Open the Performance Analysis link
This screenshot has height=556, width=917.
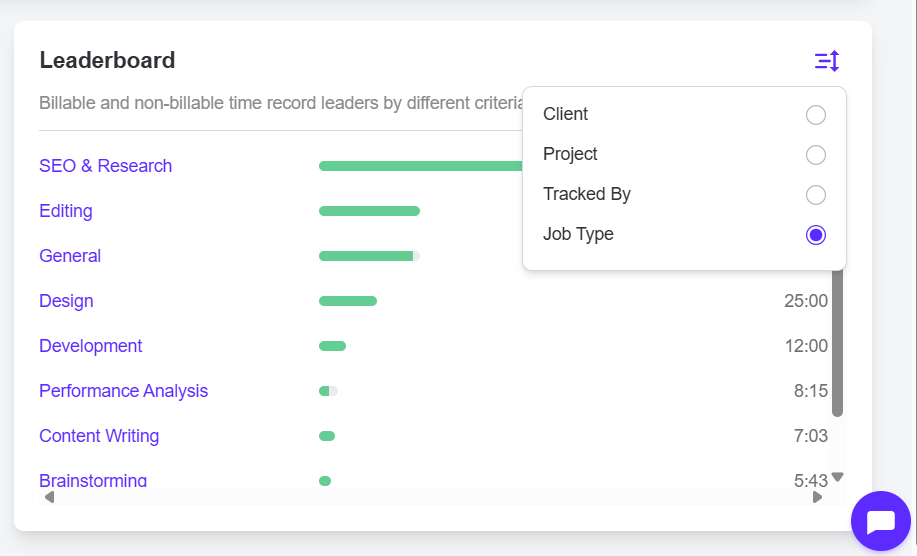(x=123, y=391)
